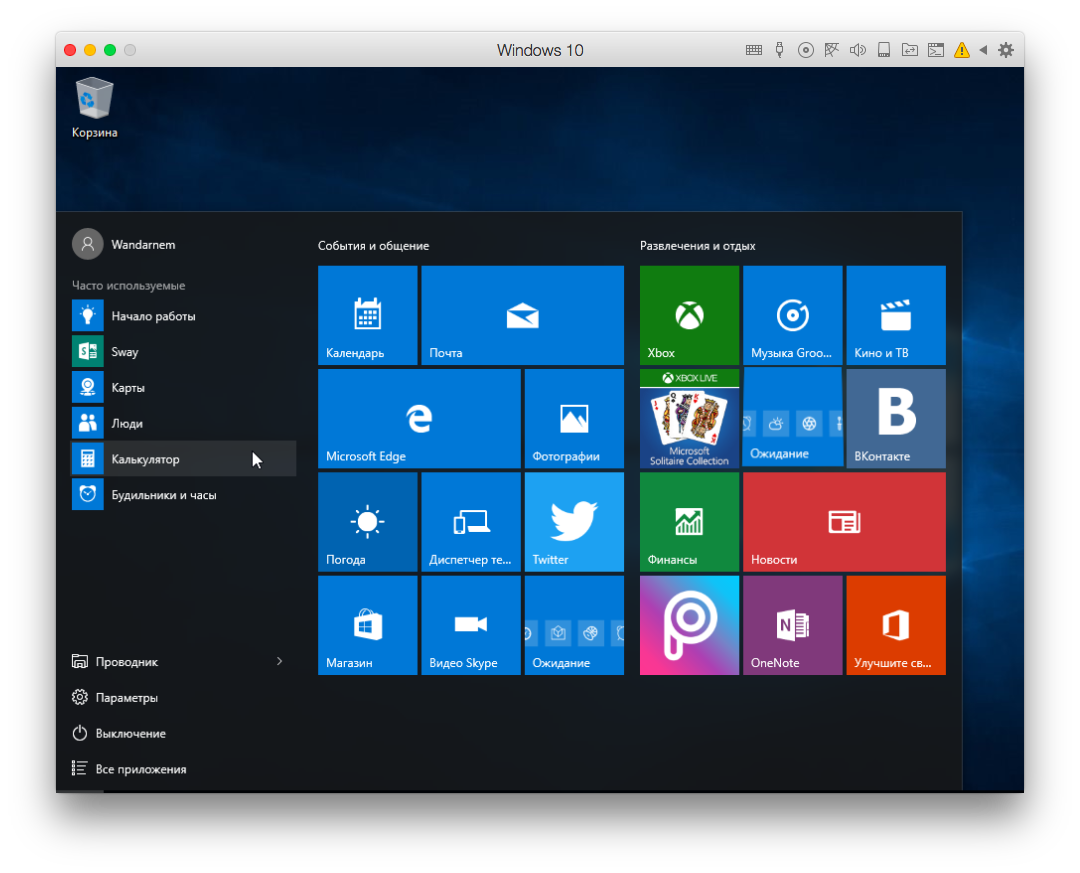
Task: Open Microsoft Solitaire Collection tile
Action: point(689,418)
